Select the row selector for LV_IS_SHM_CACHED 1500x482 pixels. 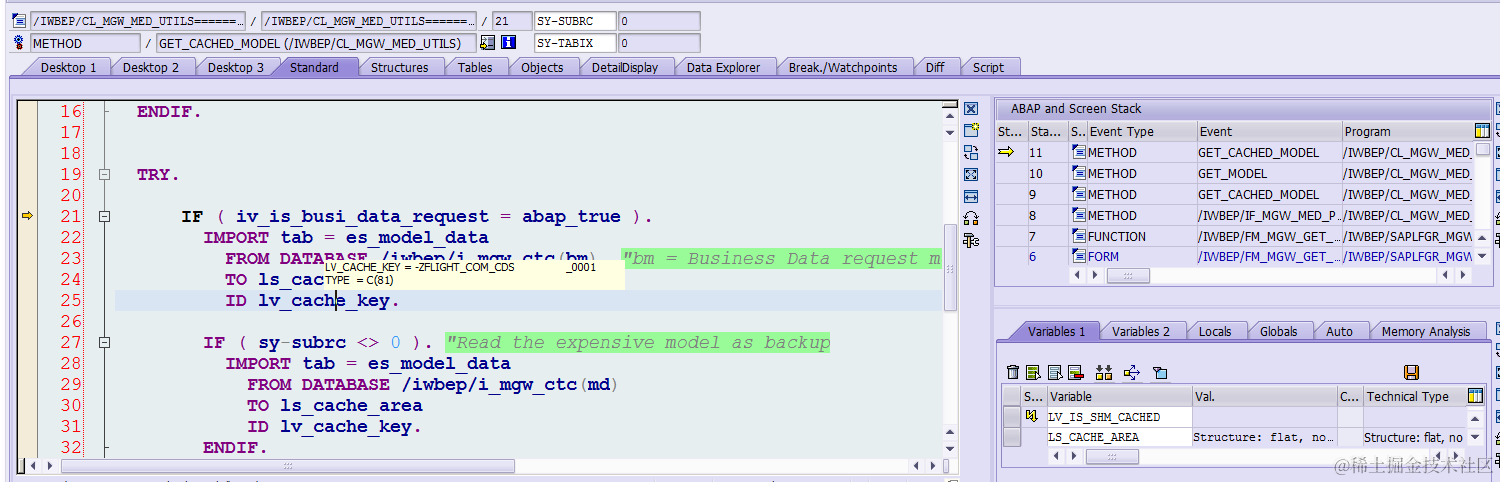tap(1012, 417)
